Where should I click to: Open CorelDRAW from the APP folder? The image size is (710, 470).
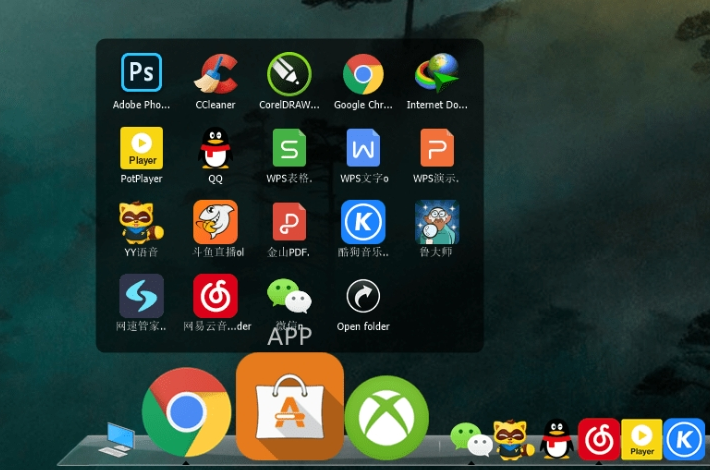coord(289,74)
